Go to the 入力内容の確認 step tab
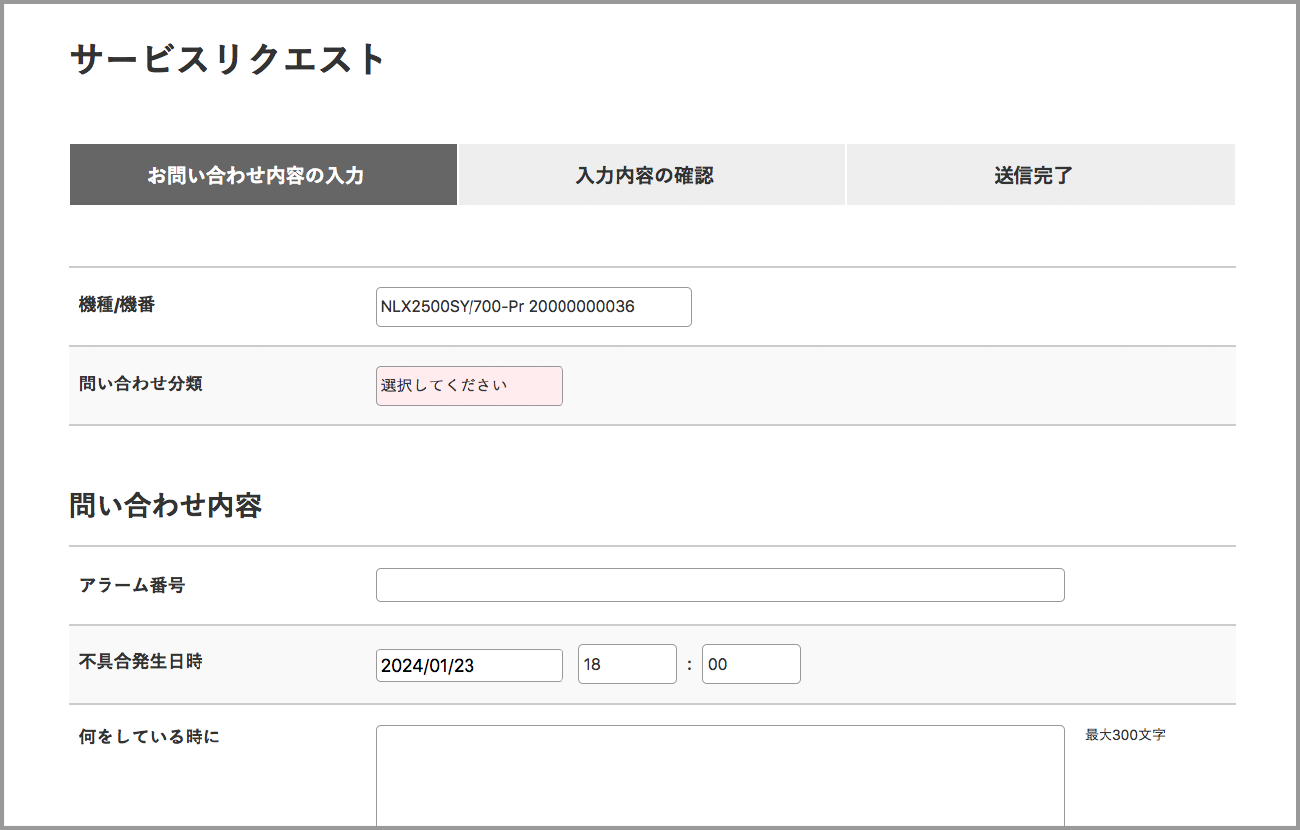 [651, 175]
